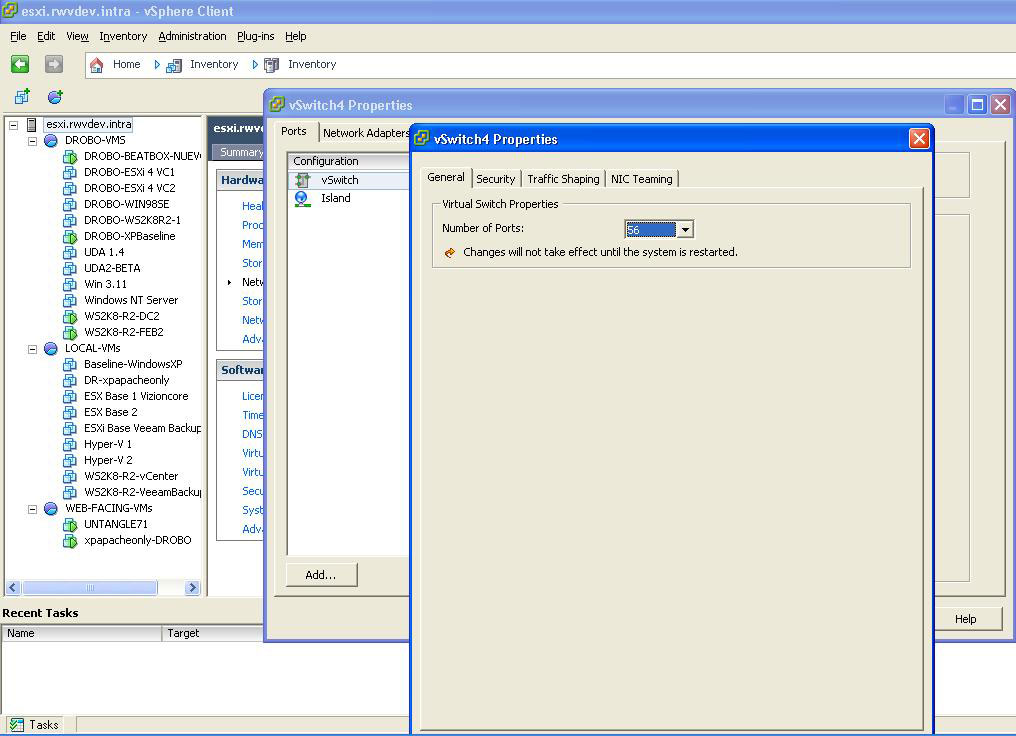The width and height of the screenshot is (1016, 736).
Task: Click the WS2K8-R2-DC2 VM icon
Action: (x=70, y=316)
